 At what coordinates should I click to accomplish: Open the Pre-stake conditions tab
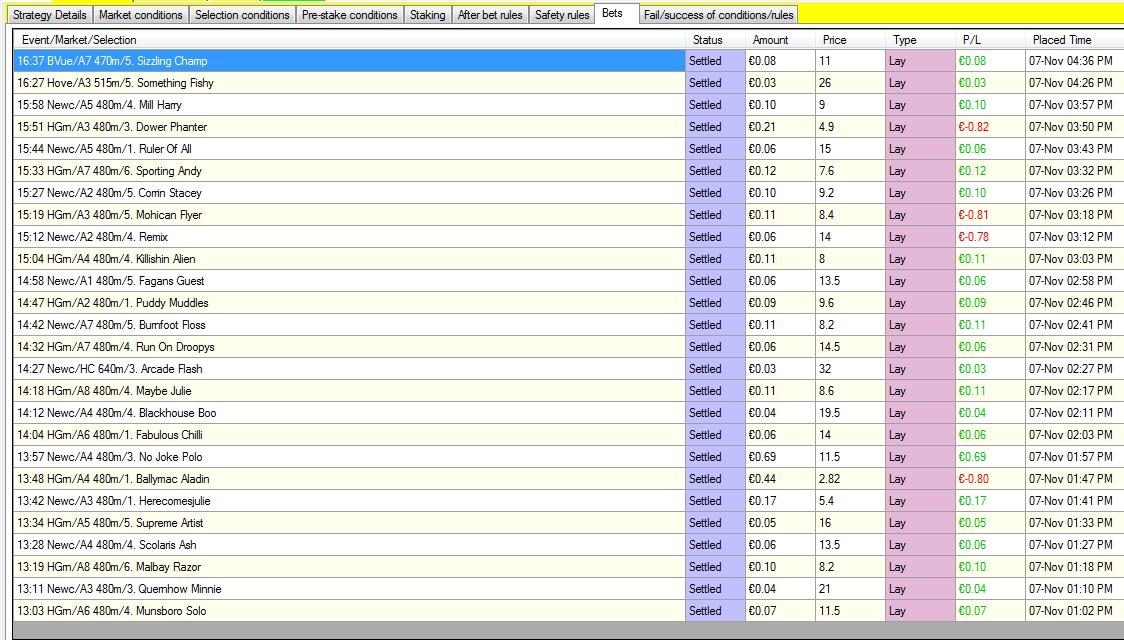coord(350,14)
